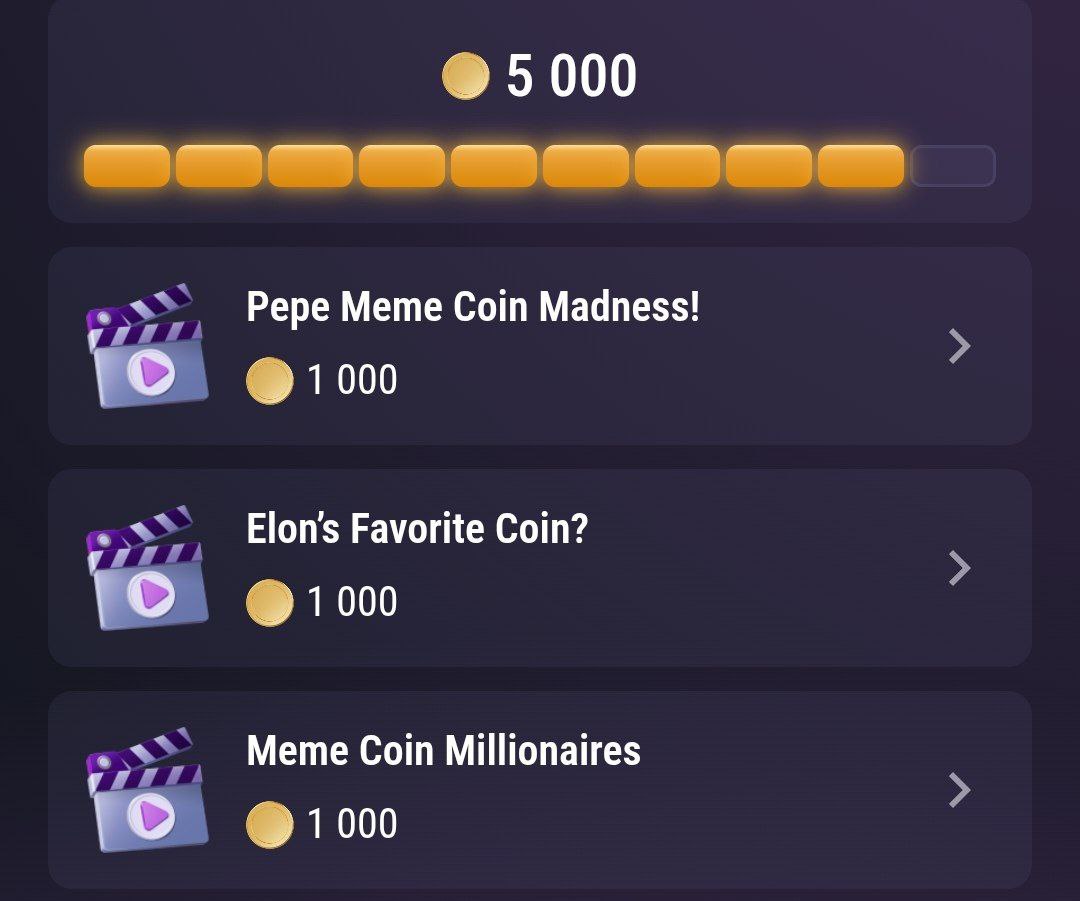Click the arrow next to Meme Coin Millionaires

tap(959, 789)
